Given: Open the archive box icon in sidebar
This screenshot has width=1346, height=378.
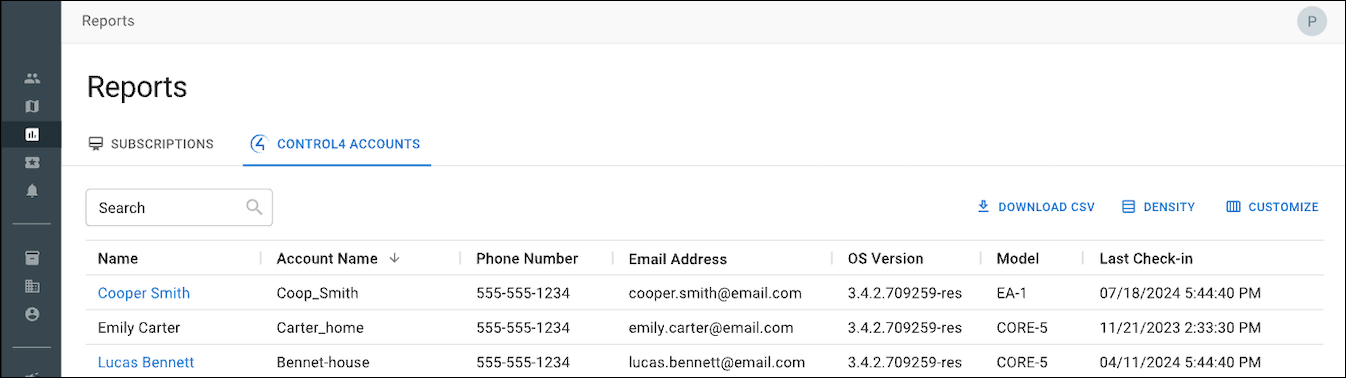Looking at the screenshot, I should click(x=31, y=258).
